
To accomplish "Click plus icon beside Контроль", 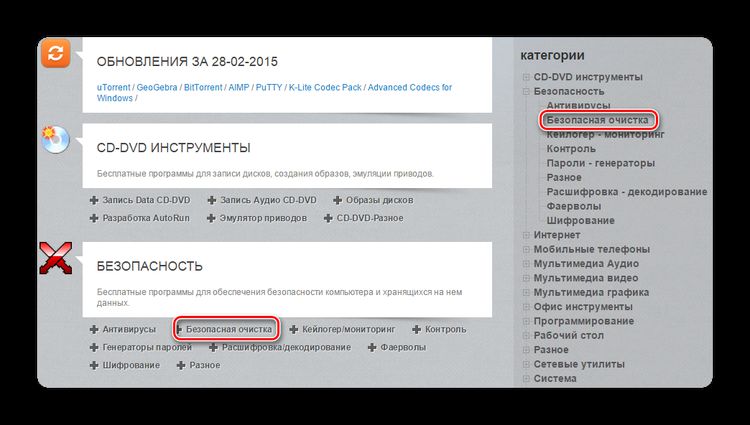I will [x=417, y=329].
